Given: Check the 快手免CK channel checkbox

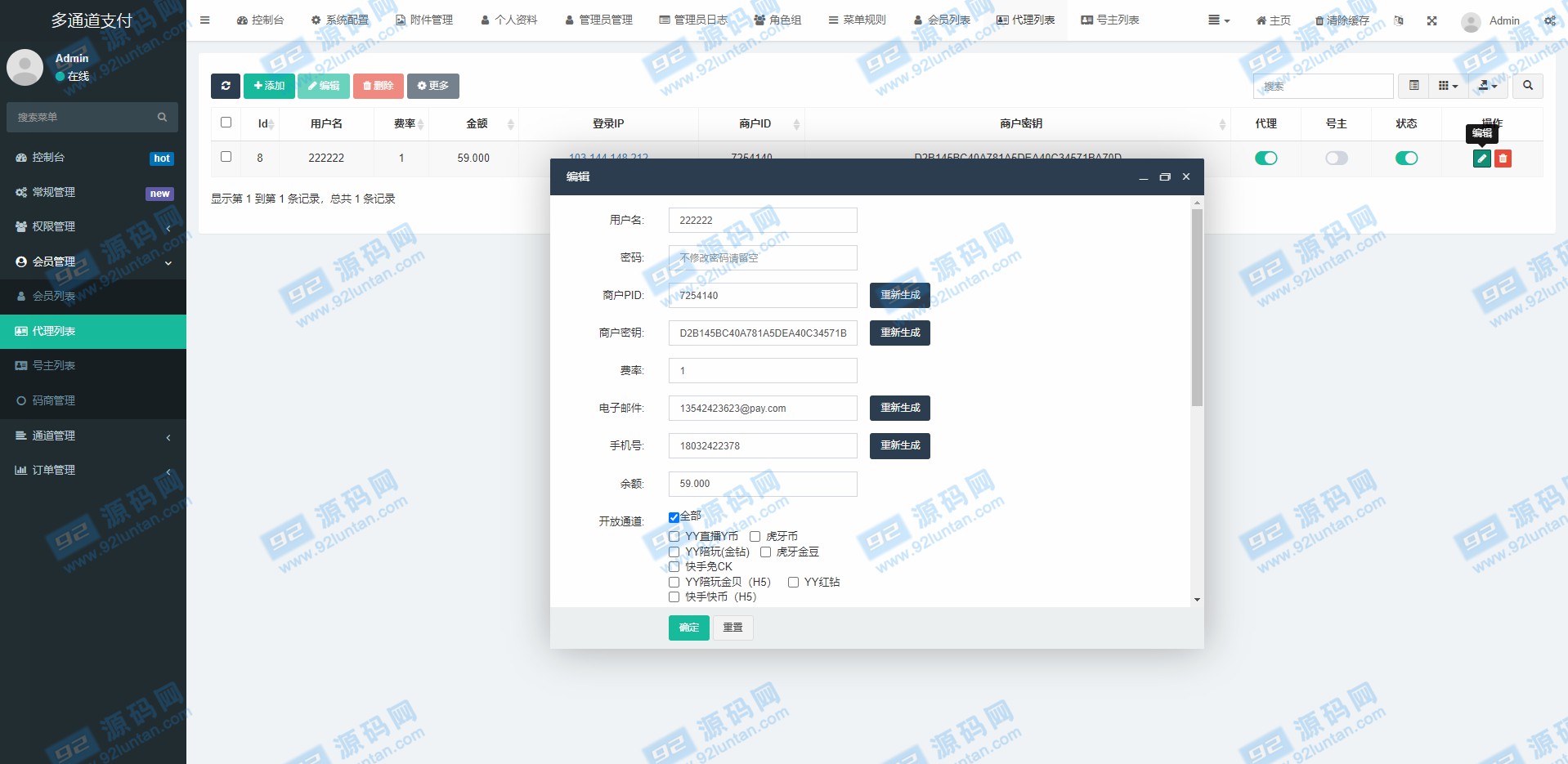Looking at the screenshot, I should tap(674, 566).
